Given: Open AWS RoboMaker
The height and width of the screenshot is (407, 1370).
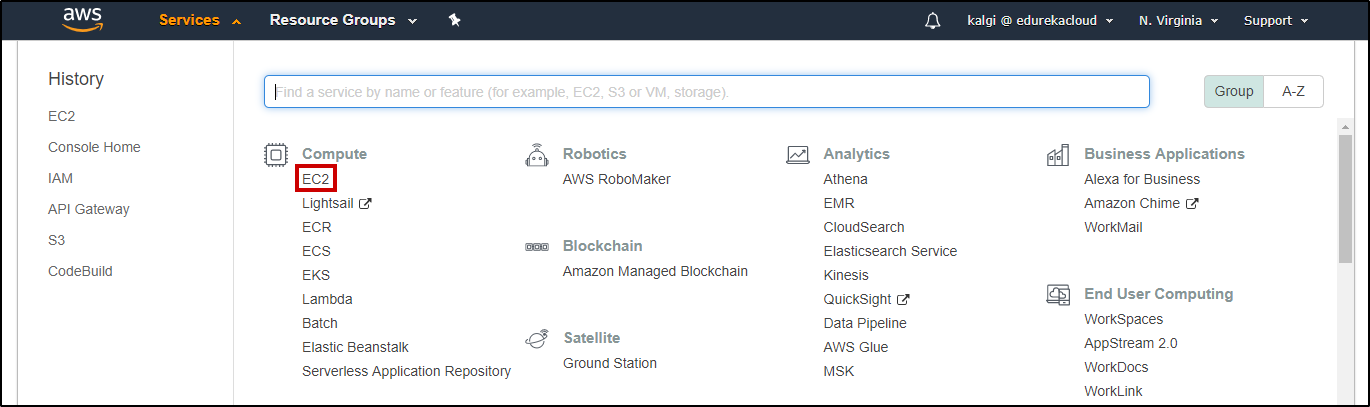Looking at the screenshot, I should (617, 179).
